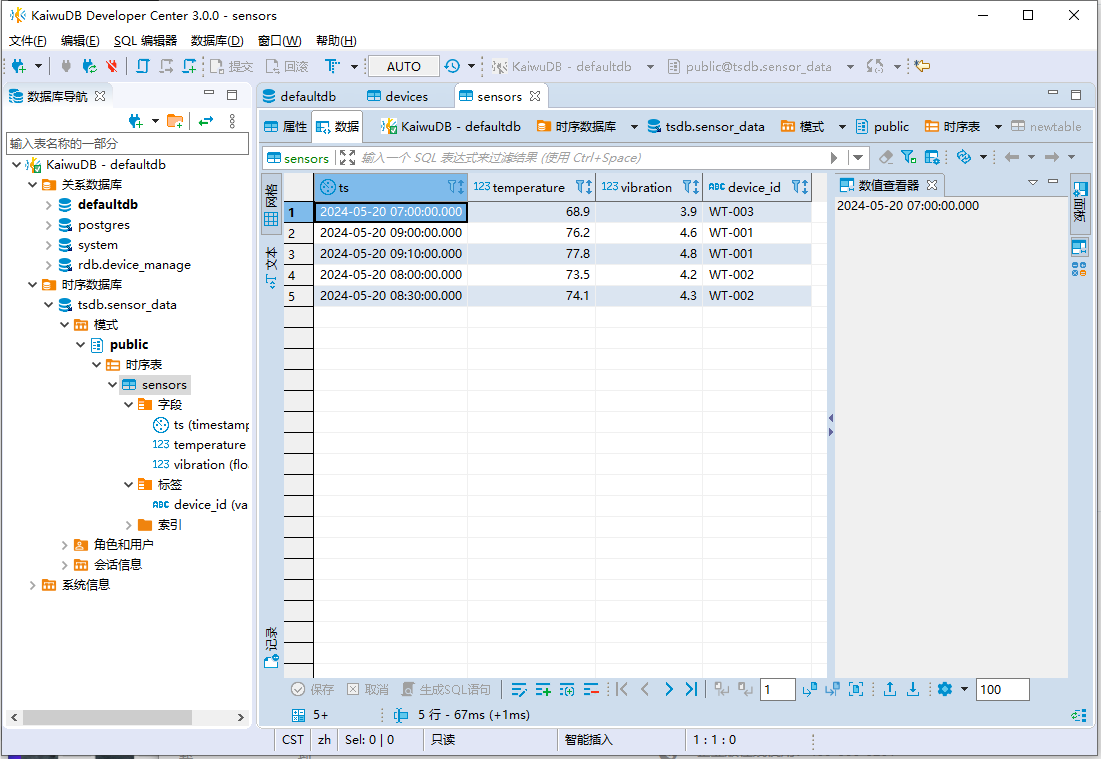Click the new connection plug icon in main toolbar
This screenshot has height=759, width=1101.
coord(19,66)
